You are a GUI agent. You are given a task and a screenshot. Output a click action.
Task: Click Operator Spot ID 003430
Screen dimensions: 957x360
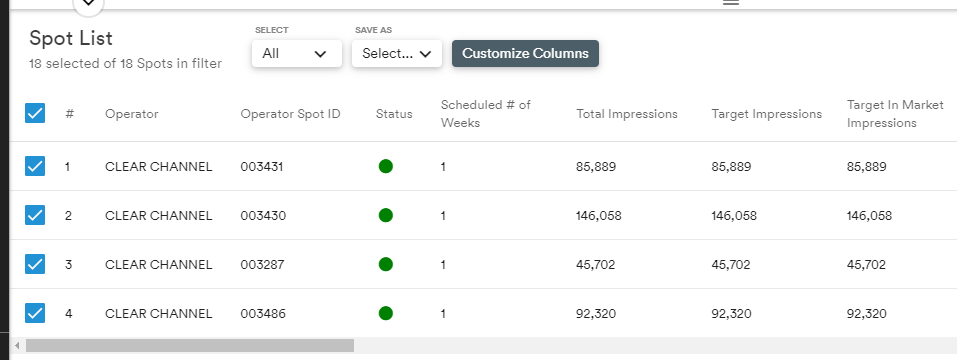point(263,215)
